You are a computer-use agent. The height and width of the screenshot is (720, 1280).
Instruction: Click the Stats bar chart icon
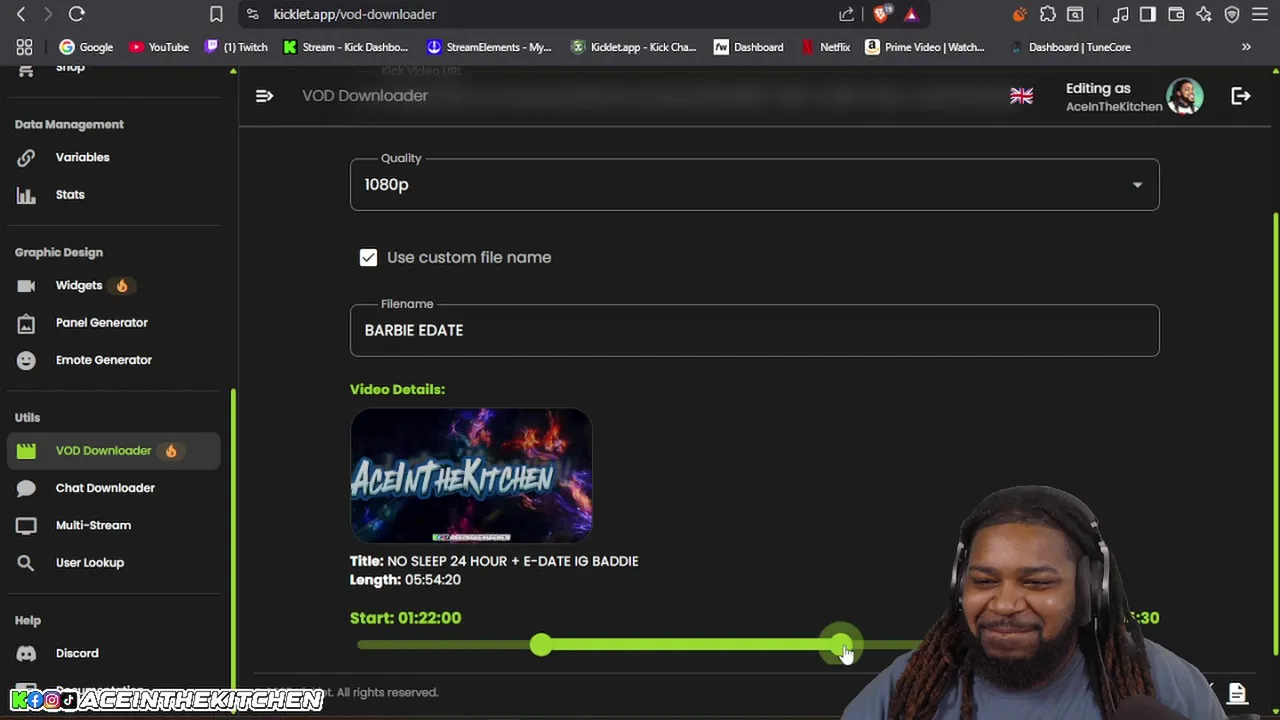(x=26, y=195)
